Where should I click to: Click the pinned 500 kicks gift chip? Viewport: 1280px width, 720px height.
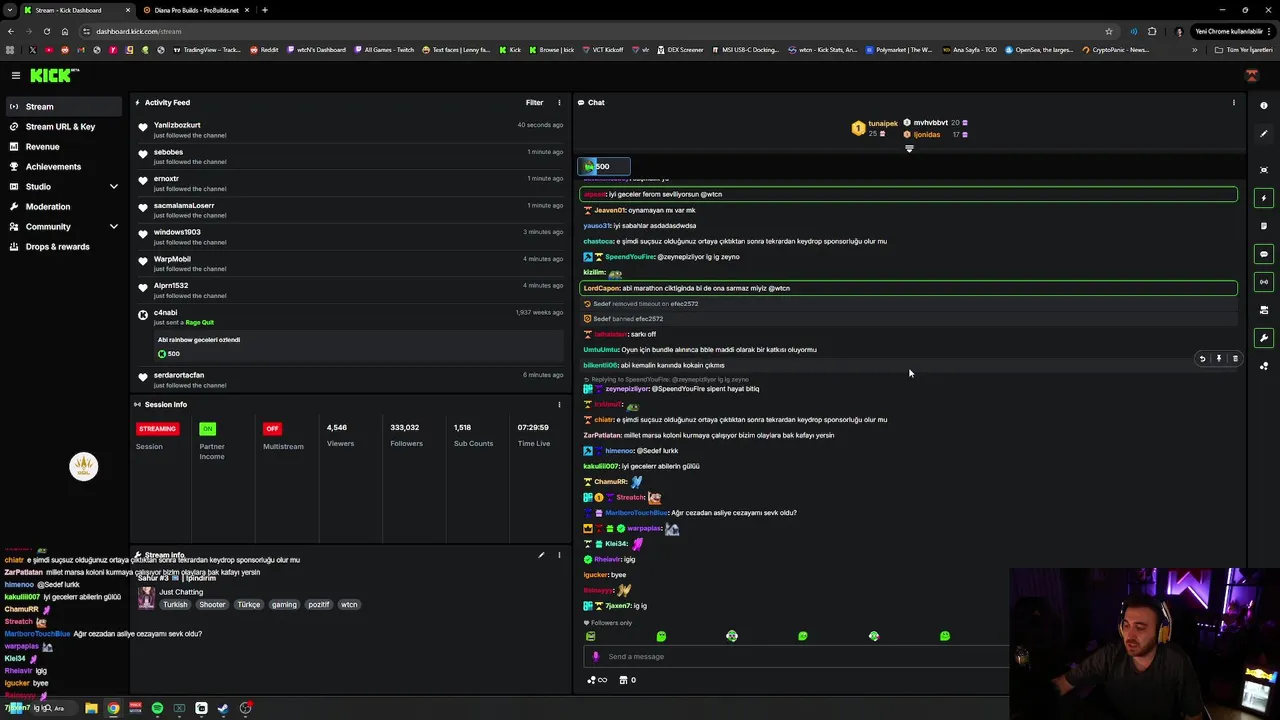[x=604, y=166]
